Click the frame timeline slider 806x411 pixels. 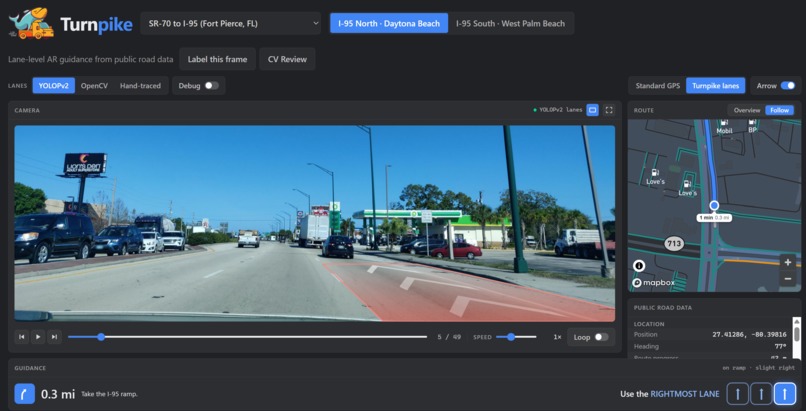(247, 337)
